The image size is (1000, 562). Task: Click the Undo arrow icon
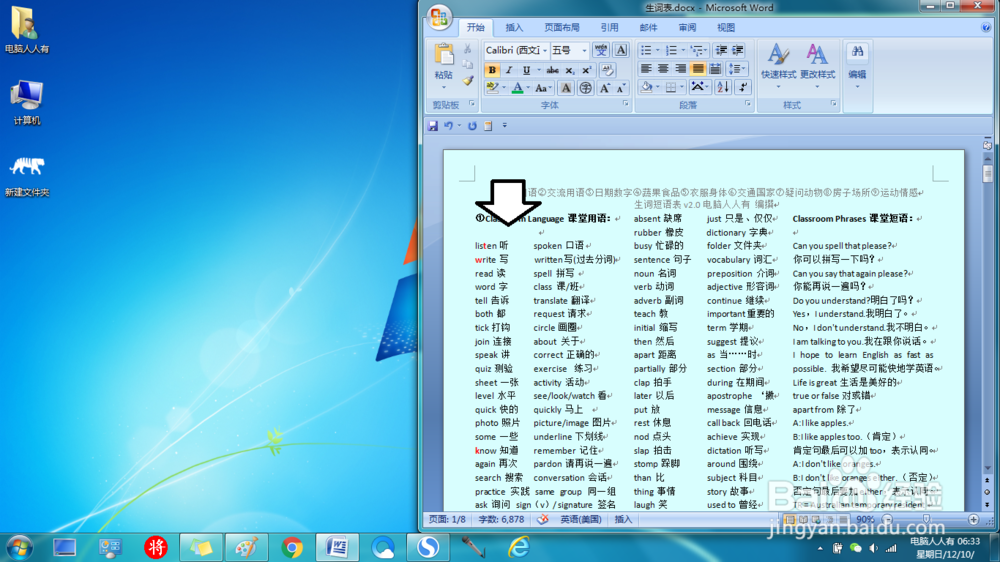pos(448,126)
